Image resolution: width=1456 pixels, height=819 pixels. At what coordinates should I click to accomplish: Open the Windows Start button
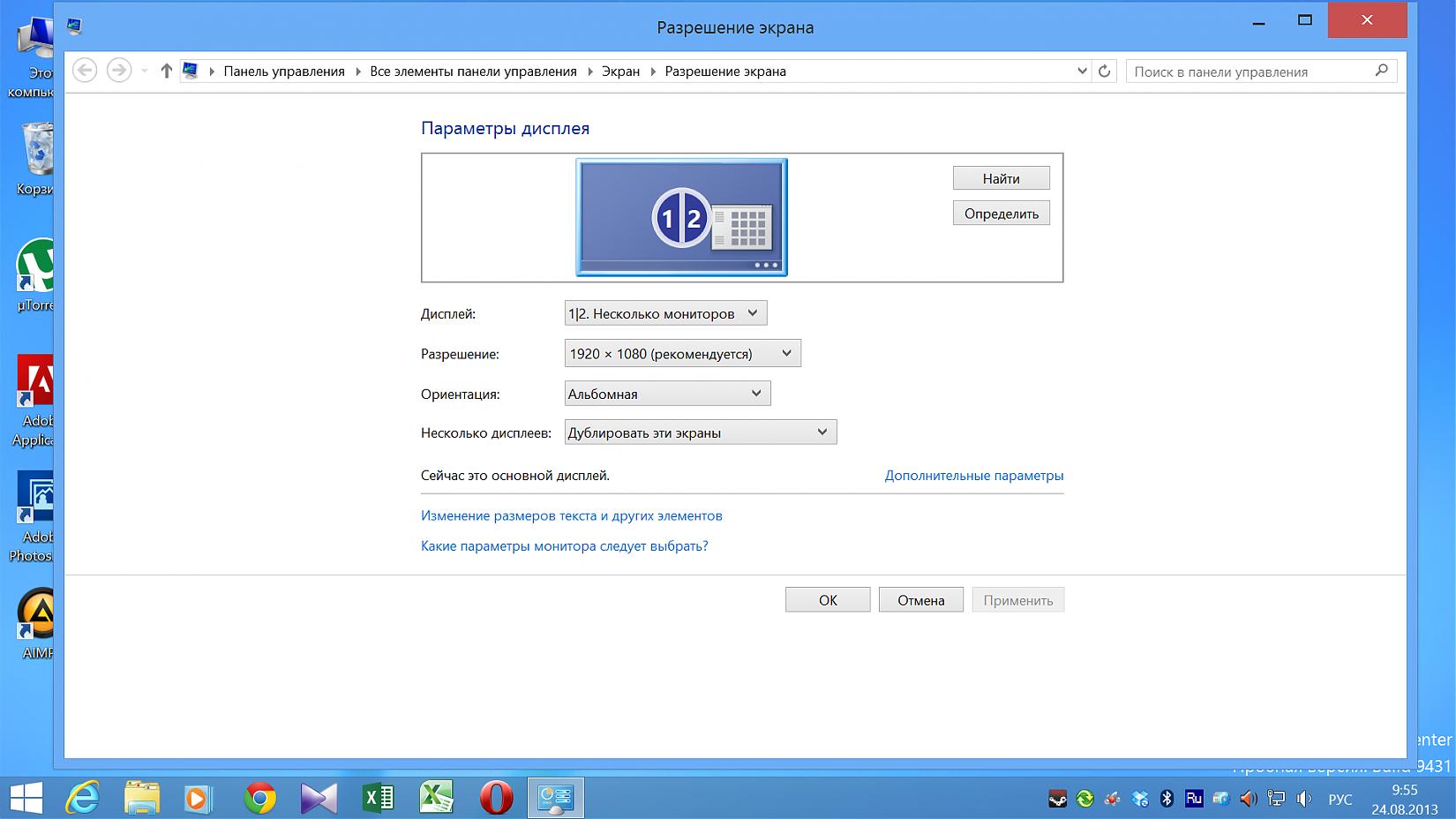26,799
